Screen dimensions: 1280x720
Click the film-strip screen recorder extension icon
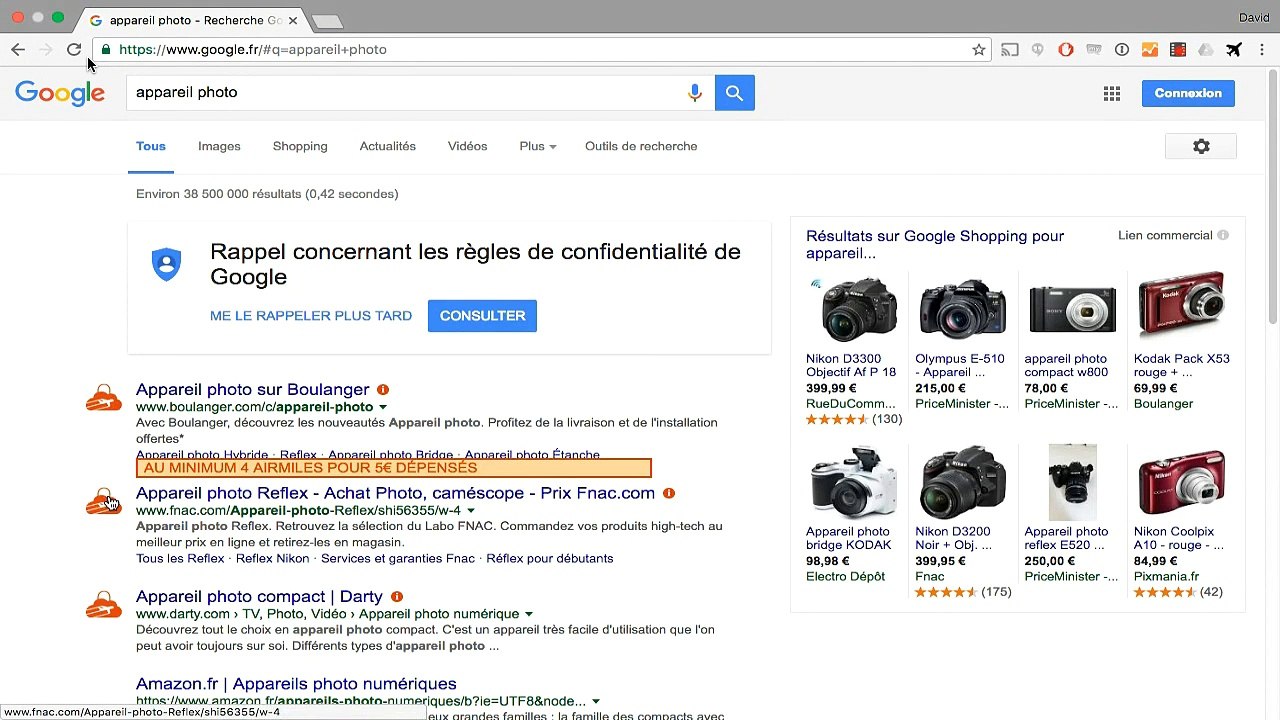(x=1178, y=49)
